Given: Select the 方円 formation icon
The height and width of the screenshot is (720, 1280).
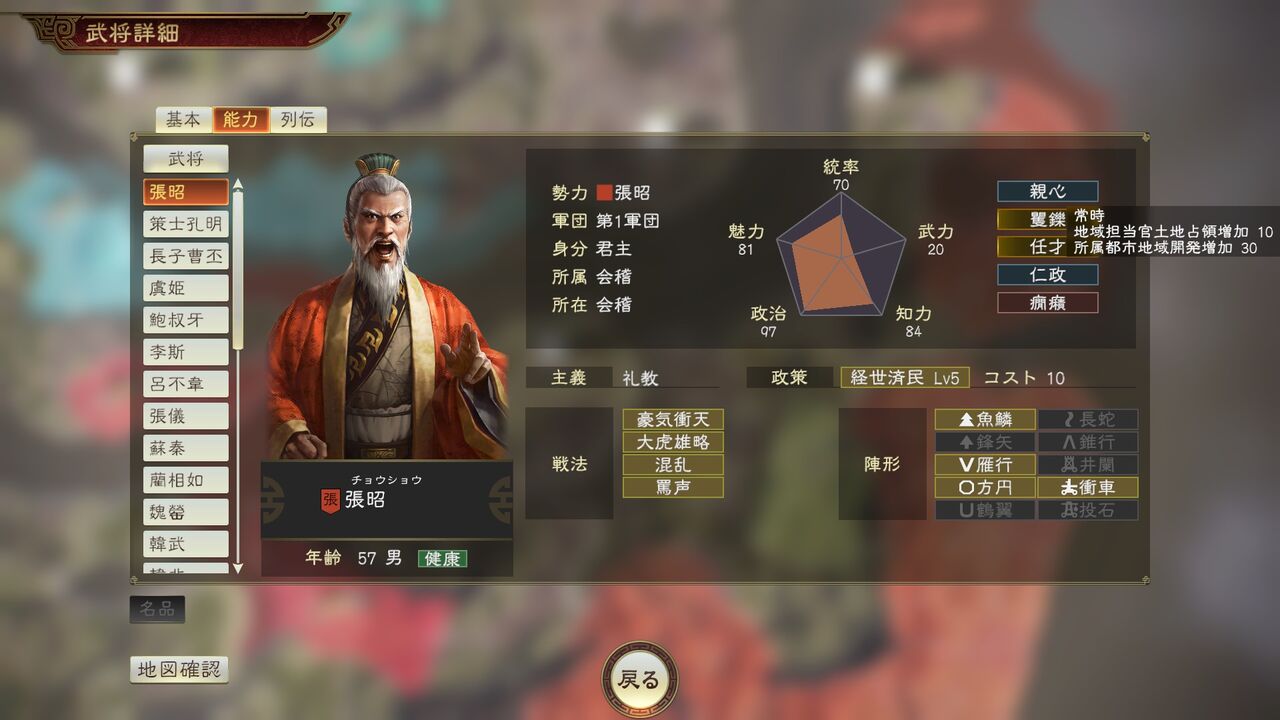Looking at the screenshot, I should (x=985, y=488).
